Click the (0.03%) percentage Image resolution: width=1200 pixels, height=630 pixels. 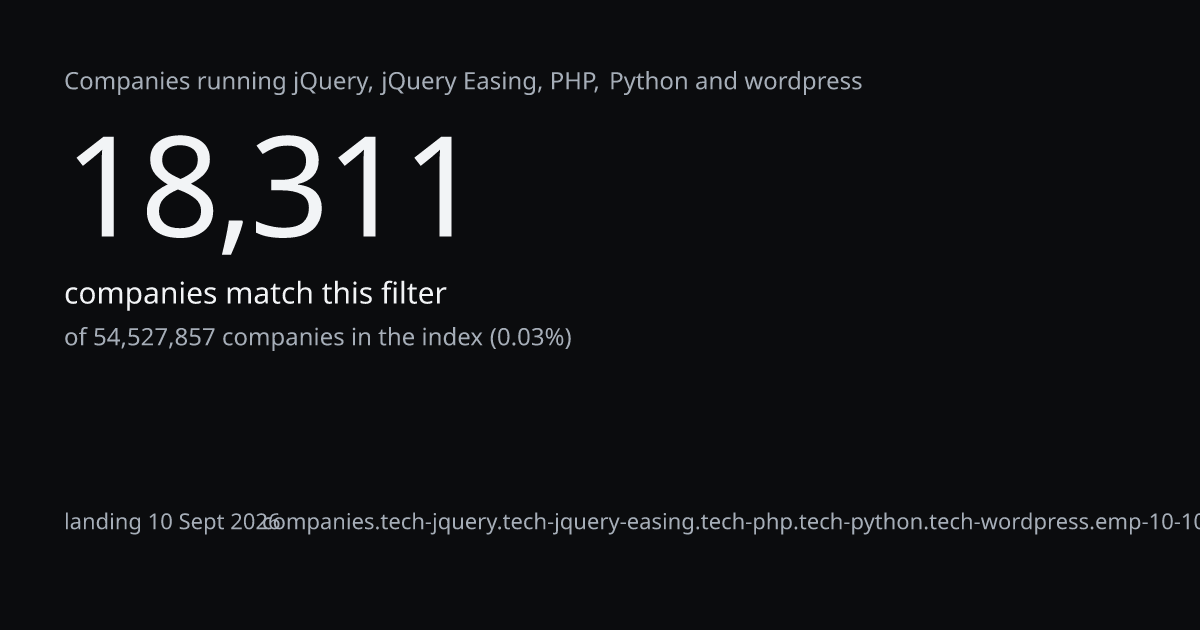tap(530, 337)
